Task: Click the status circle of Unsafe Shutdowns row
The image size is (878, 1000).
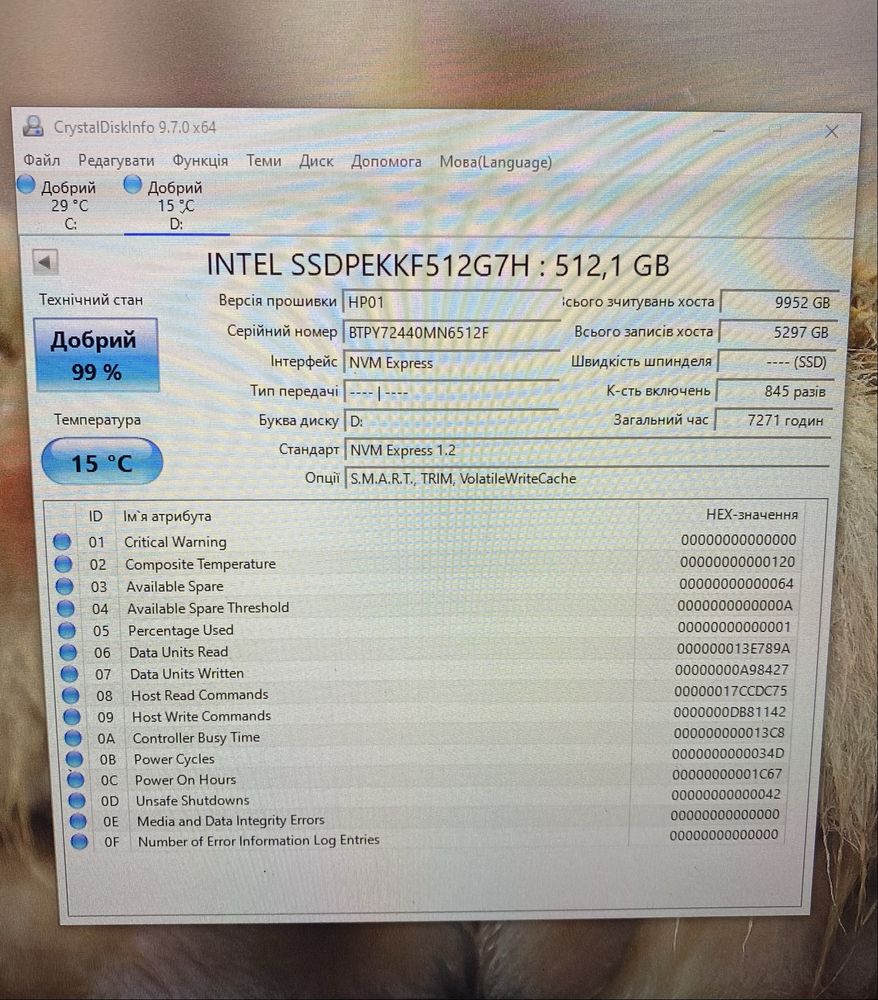Action: pyautogui.click(x=77, y=800)
